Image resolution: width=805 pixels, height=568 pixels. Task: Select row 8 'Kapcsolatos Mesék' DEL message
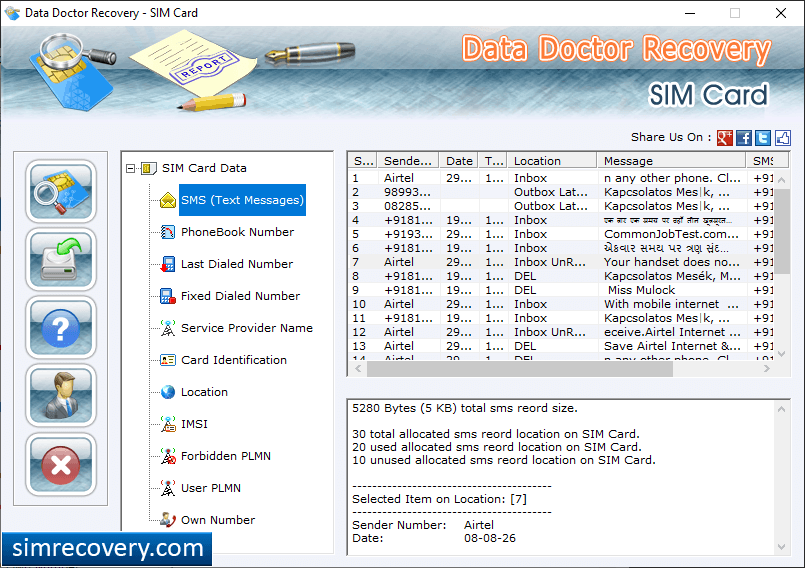click(561, 276)
